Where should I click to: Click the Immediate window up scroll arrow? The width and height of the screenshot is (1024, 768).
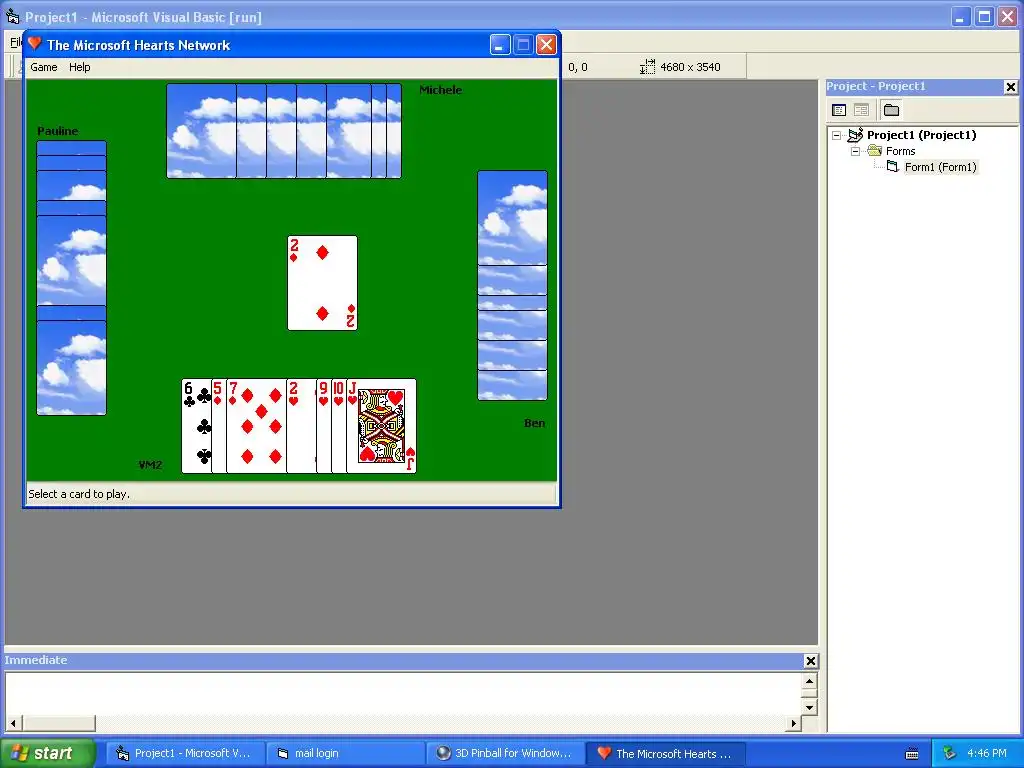[809, 682]
